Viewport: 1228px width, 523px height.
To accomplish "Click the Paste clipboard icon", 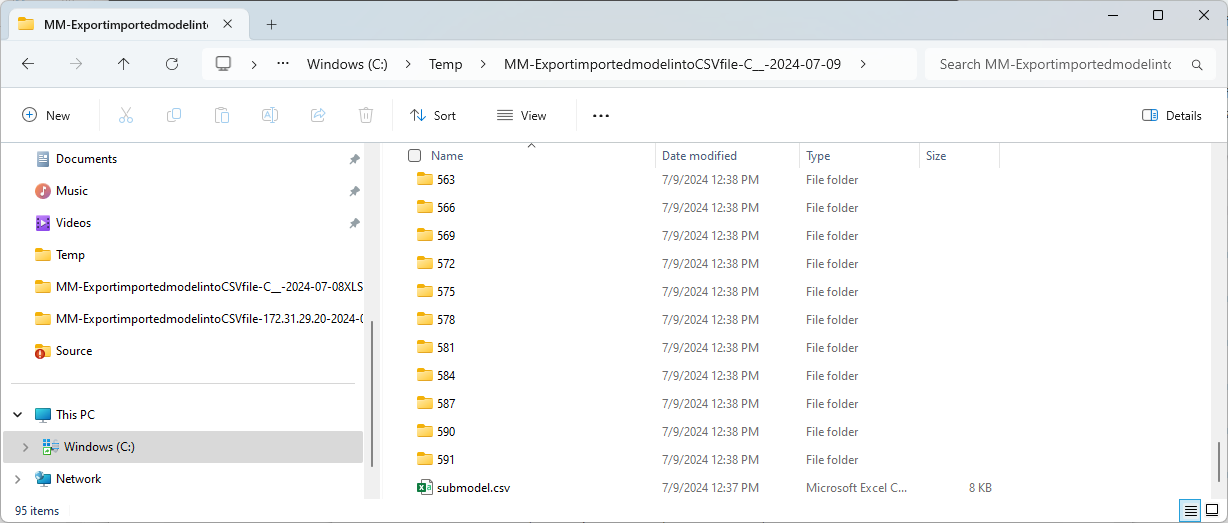I will point(222,115).
